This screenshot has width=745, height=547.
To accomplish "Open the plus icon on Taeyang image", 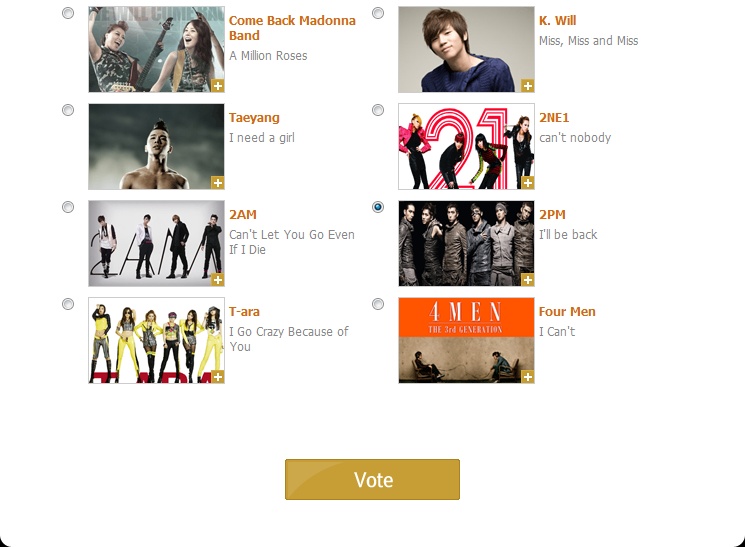I will pyautogui.click(x=218, y=183).
